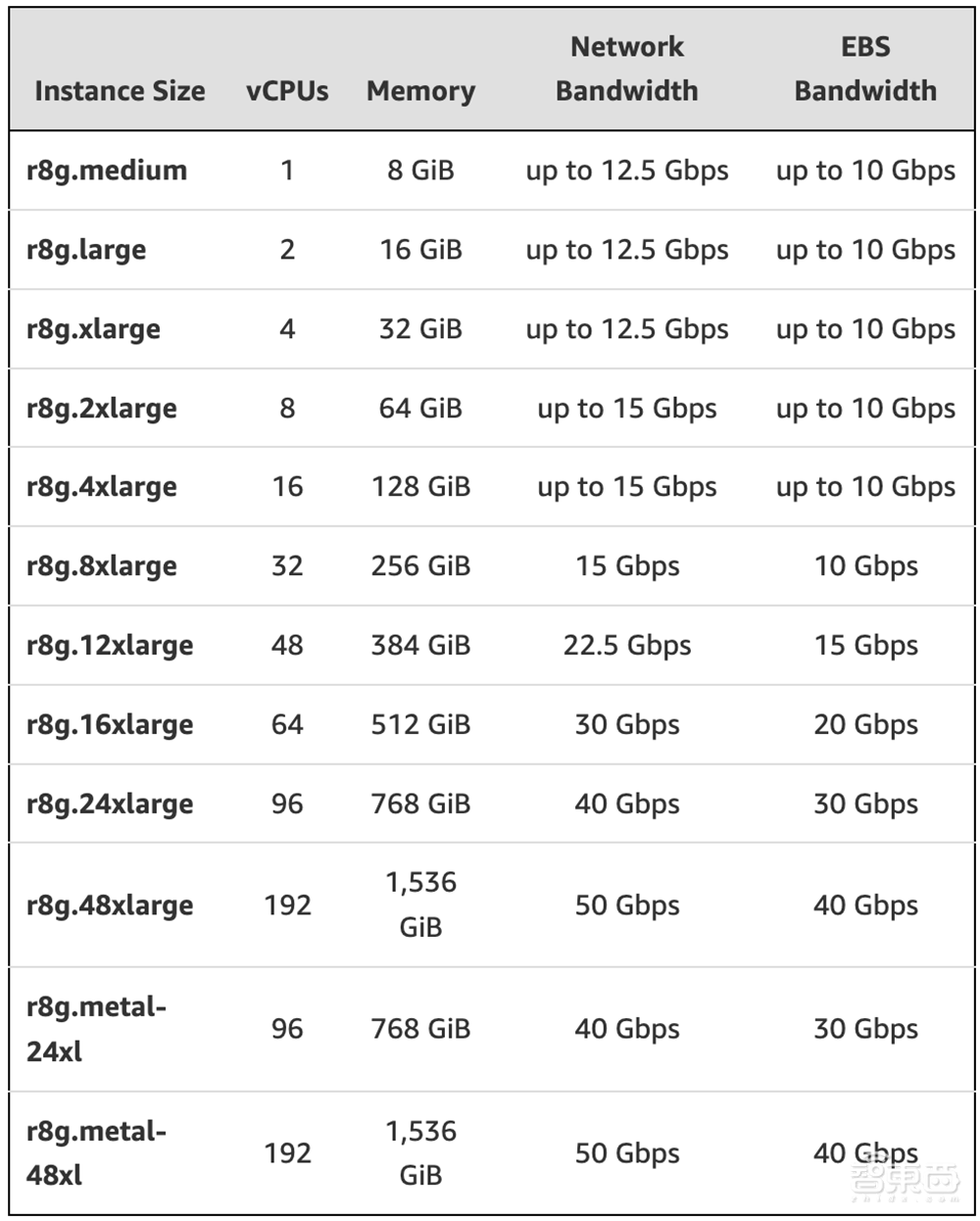980x1221 pixels.
Task: Click the Instance Size column header
Action: [120, 91]
